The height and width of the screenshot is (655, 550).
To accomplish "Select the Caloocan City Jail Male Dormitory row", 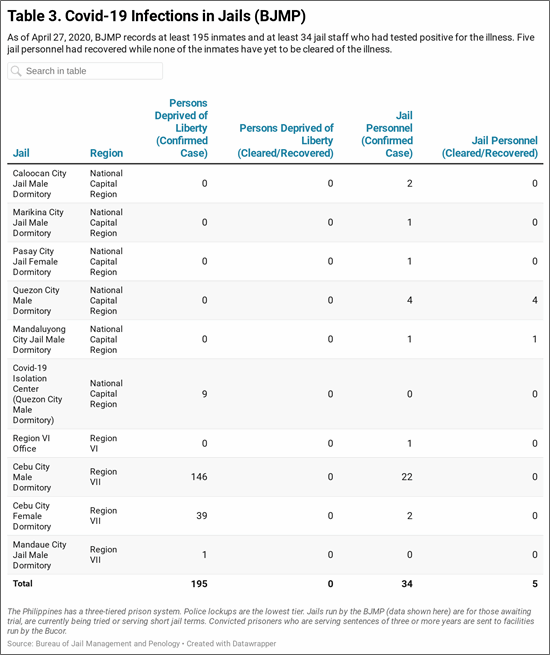I will tap(275, 183).
